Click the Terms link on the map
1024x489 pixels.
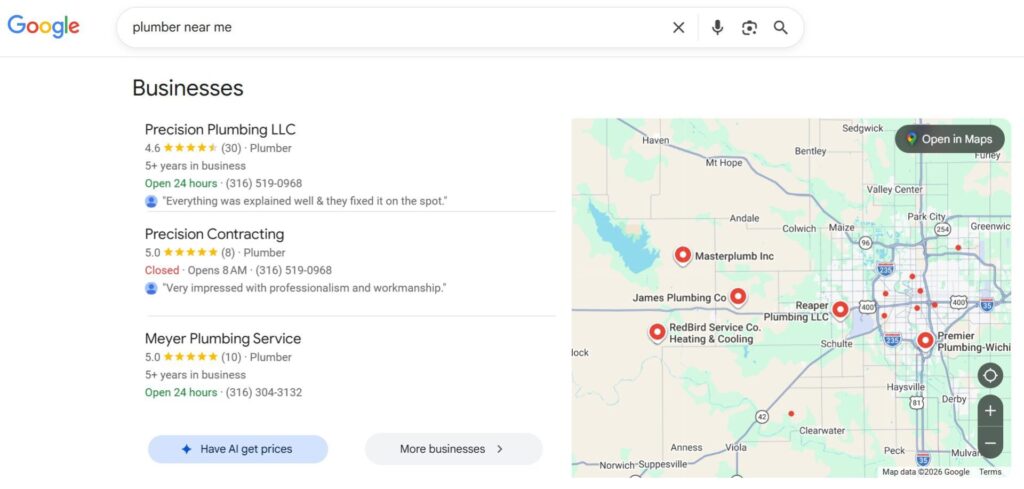coord(990,472)
